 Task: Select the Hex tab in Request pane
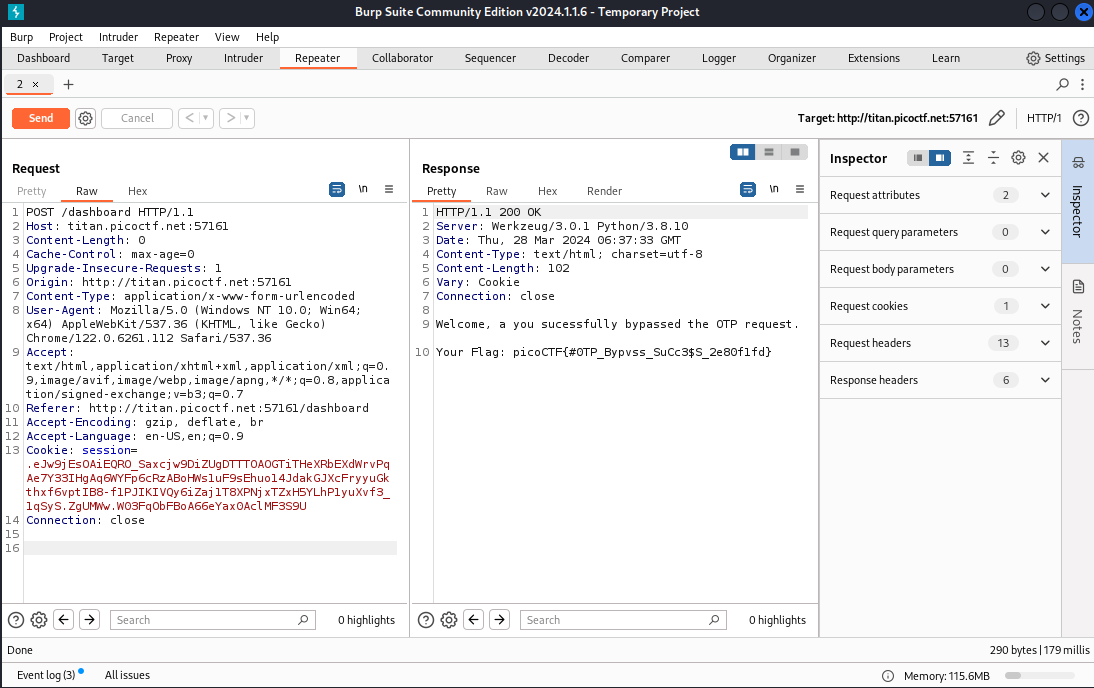coord(137,191)
